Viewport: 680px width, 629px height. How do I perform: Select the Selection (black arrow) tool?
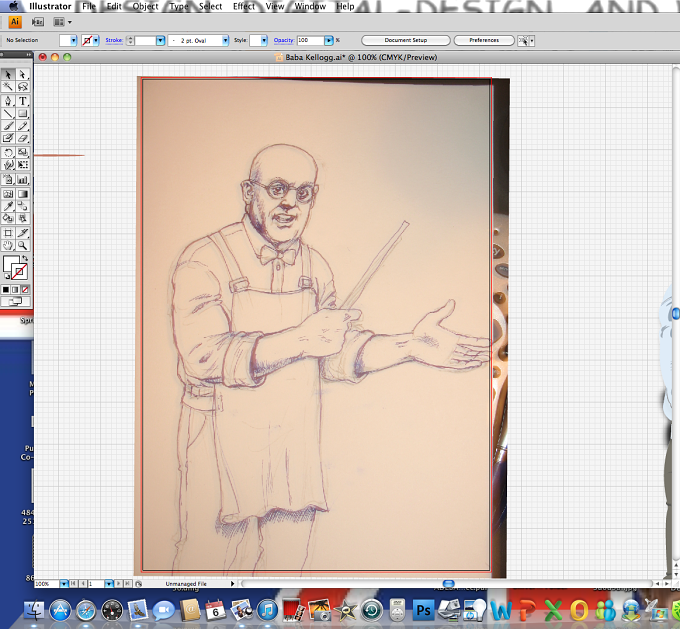tap(8, 75)
